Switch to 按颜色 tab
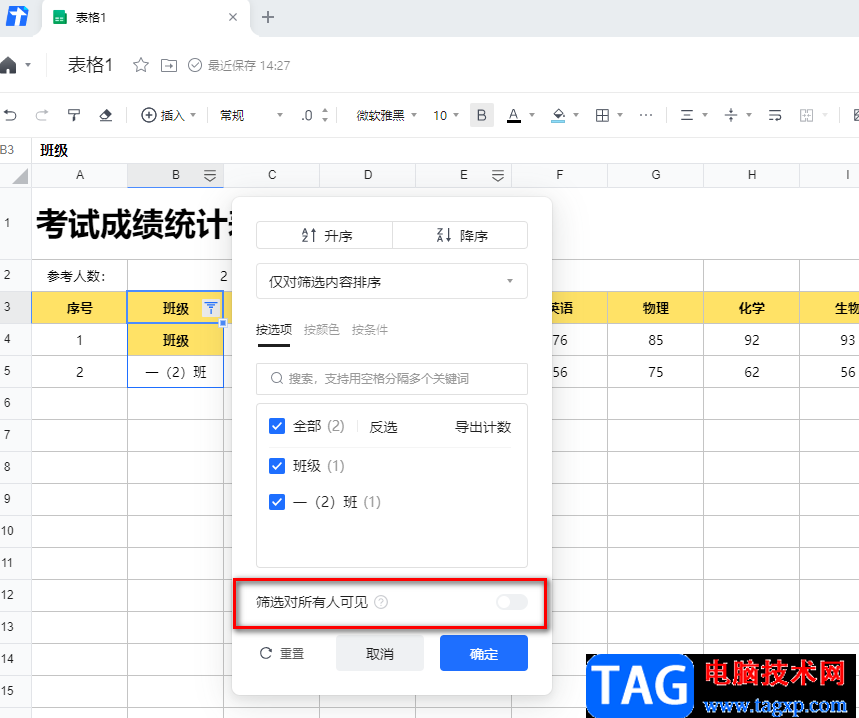This screenshot has width=859, height=718. [x=322, y=330]
